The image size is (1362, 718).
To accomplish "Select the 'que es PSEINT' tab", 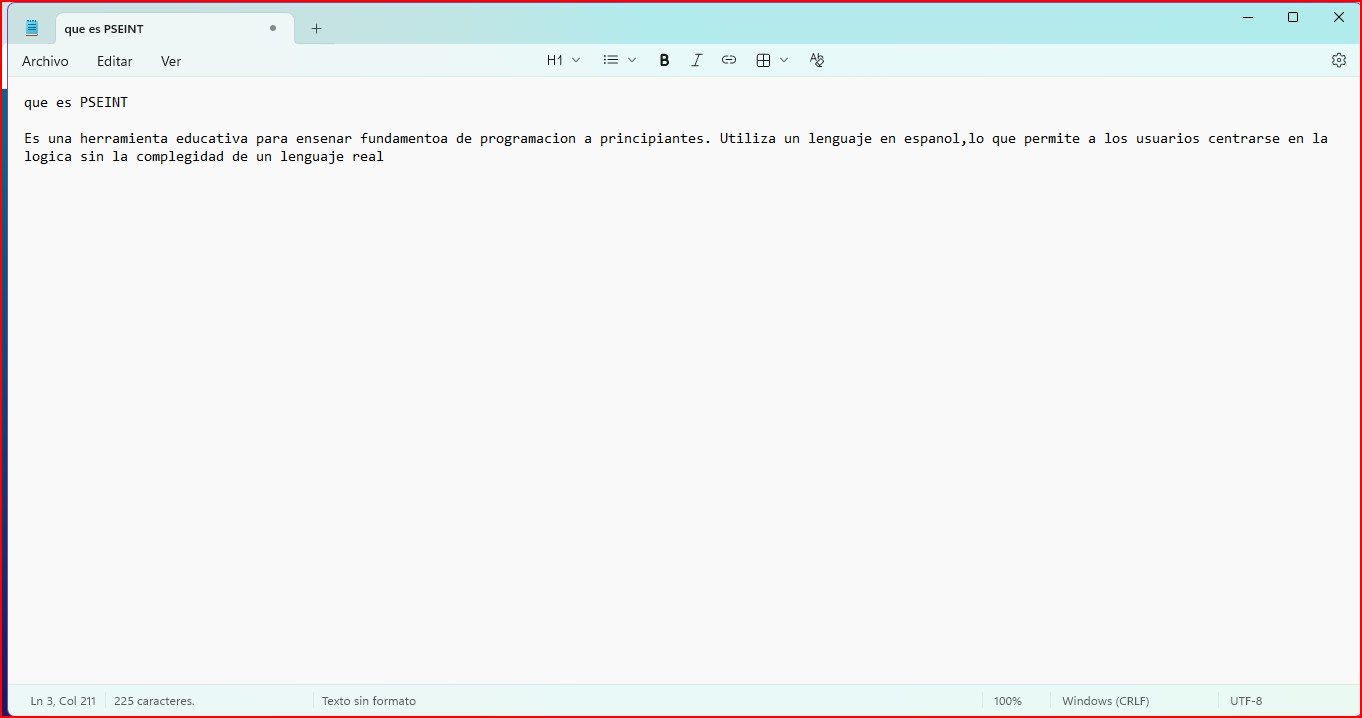I will click(150, 29).
